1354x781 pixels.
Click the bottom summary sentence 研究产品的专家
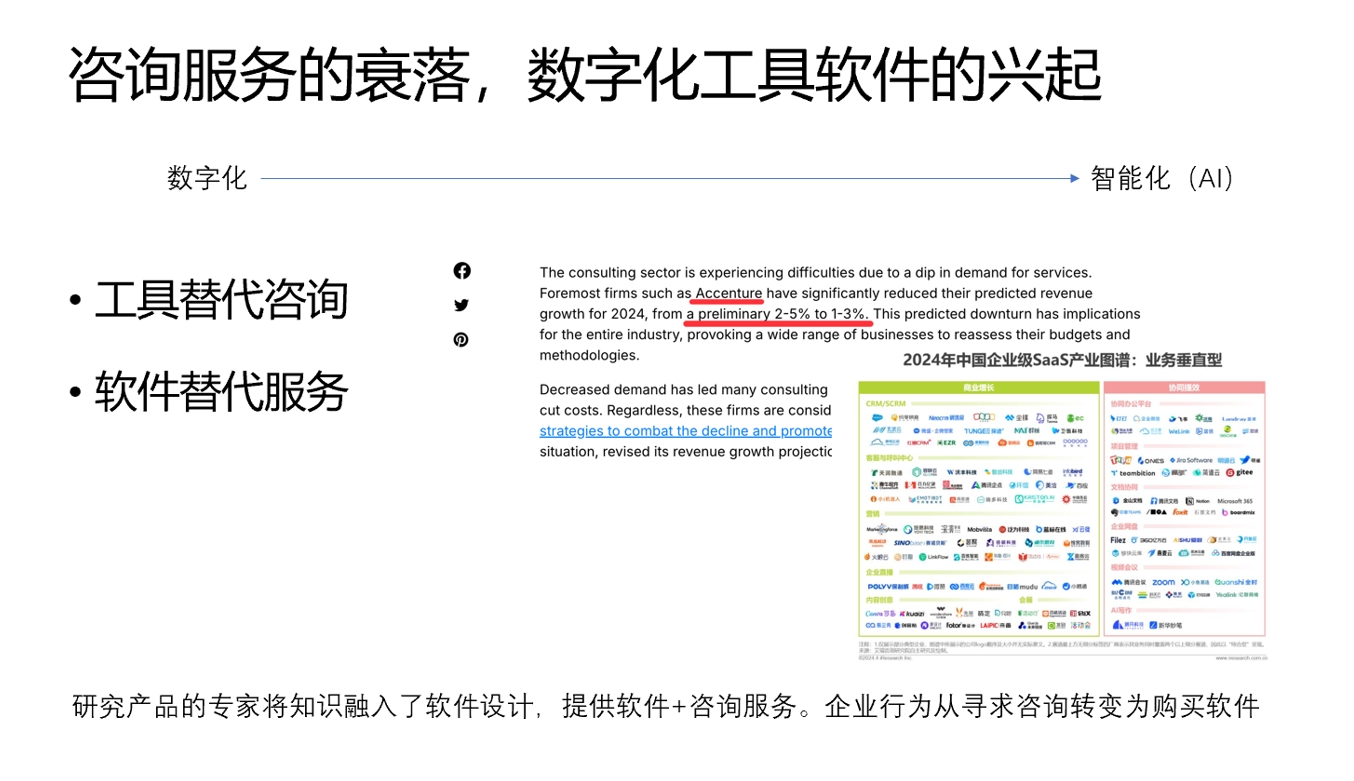click(x=665, y=706)
